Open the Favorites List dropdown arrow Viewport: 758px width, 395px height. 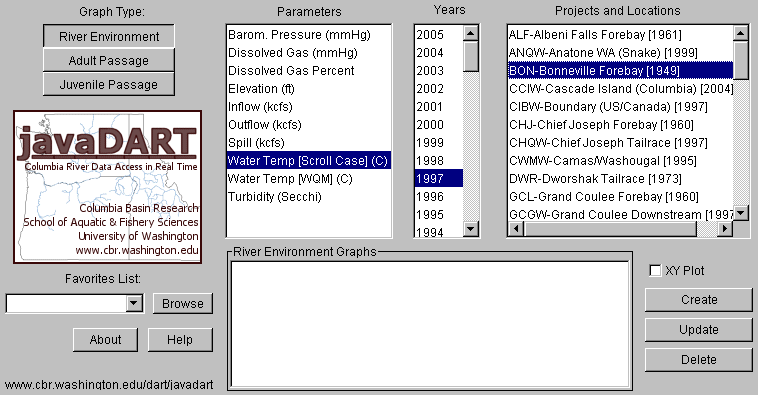(134, 304)
